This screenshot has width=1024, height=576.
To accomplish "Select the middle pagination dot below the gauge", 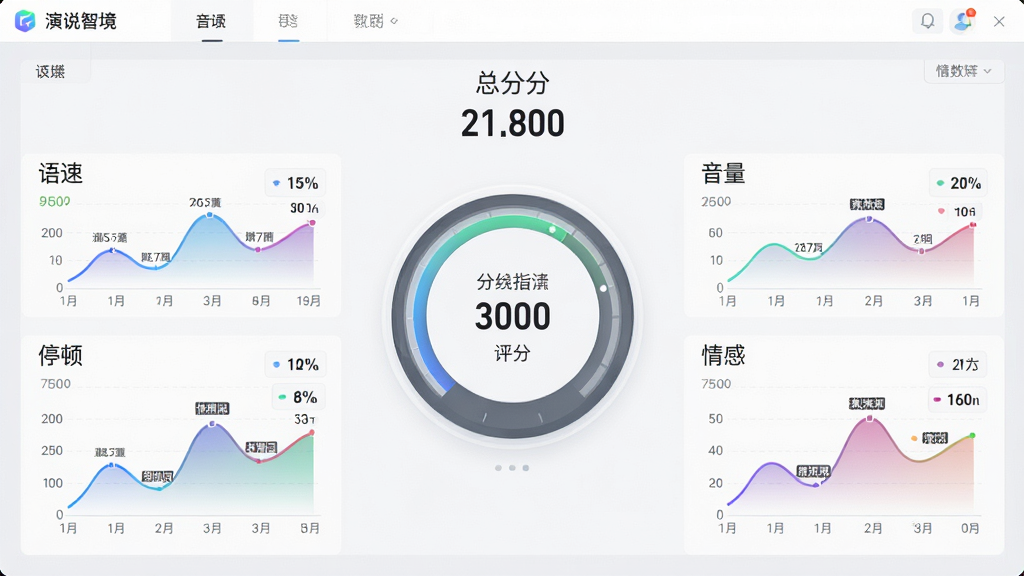I will tap(512, 468).
